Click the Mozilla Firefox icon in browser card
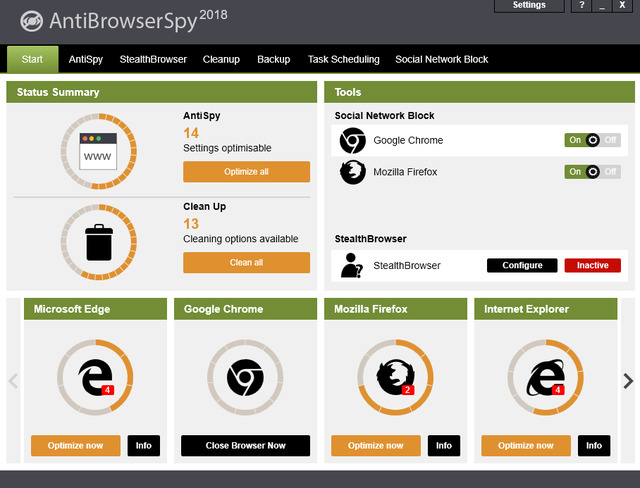640x488 pixels. (x=395, y=376)
